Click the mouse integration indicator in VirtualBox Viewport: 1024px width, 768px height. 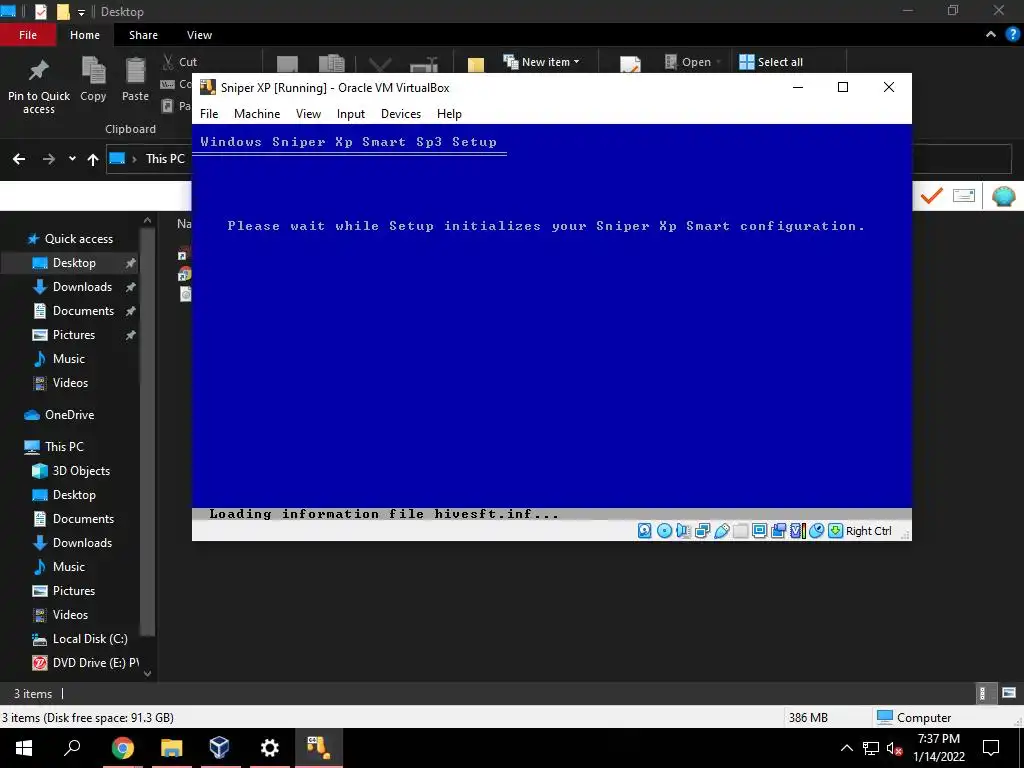point(816,531)
